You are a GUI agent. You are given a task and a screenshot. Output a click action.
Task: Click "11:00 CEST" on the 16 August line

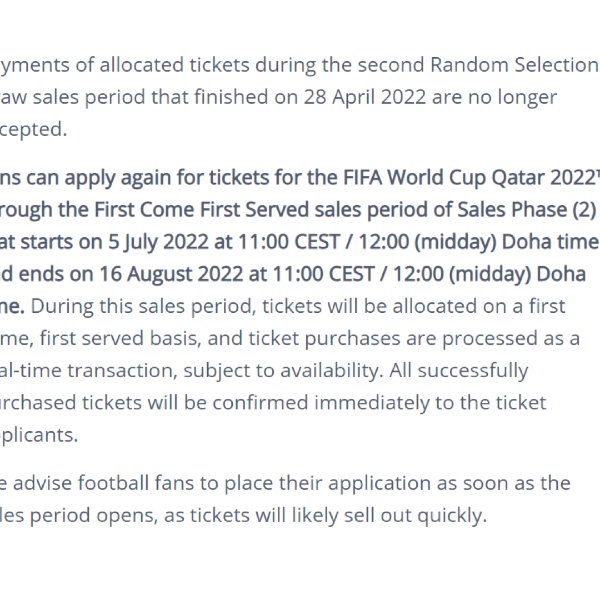[323, 274]
